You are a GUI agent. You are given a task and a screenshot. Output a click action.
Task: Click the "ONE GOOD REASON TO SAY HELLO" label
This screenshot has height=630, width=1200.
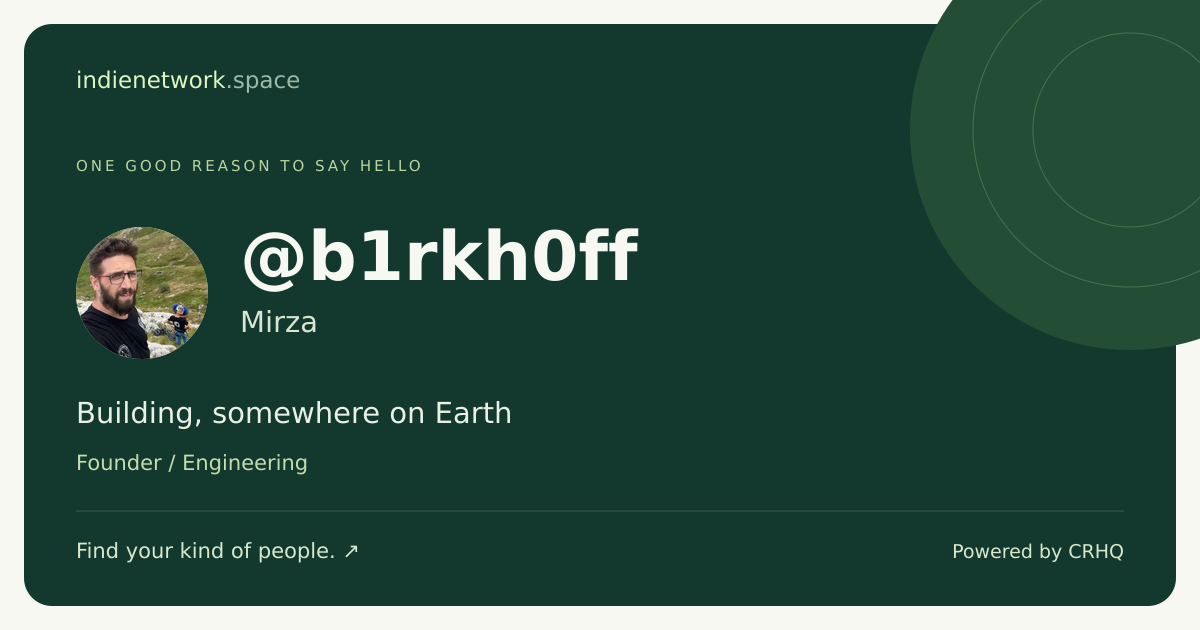point(249,166)
